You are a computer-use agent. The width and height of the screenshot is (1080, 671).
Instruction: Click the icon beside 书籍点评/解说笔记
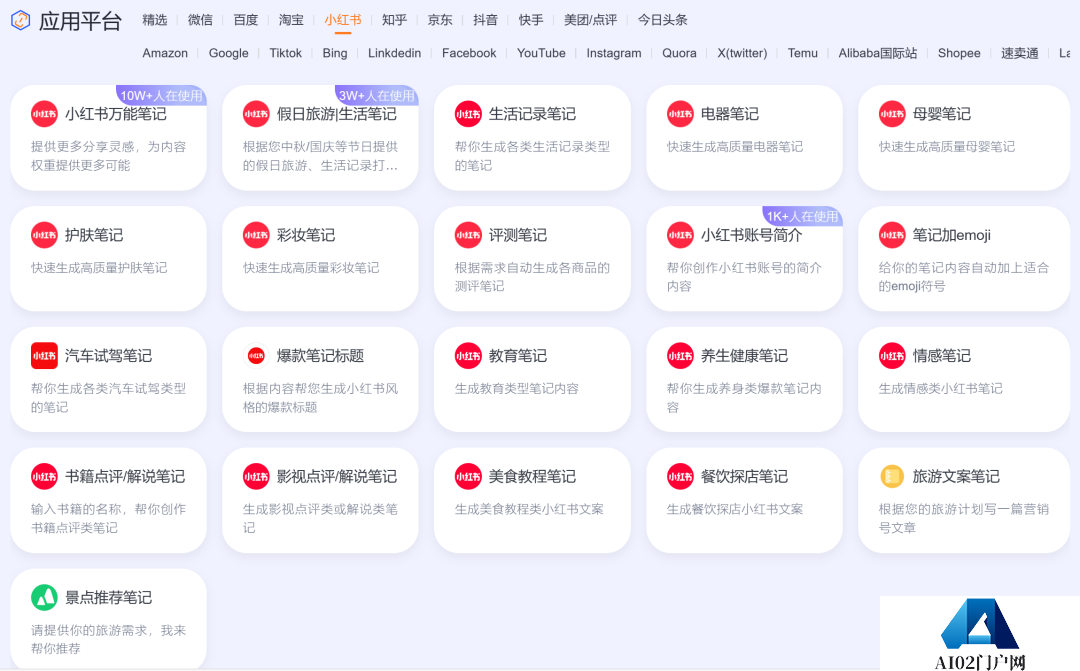click(44, 477)
